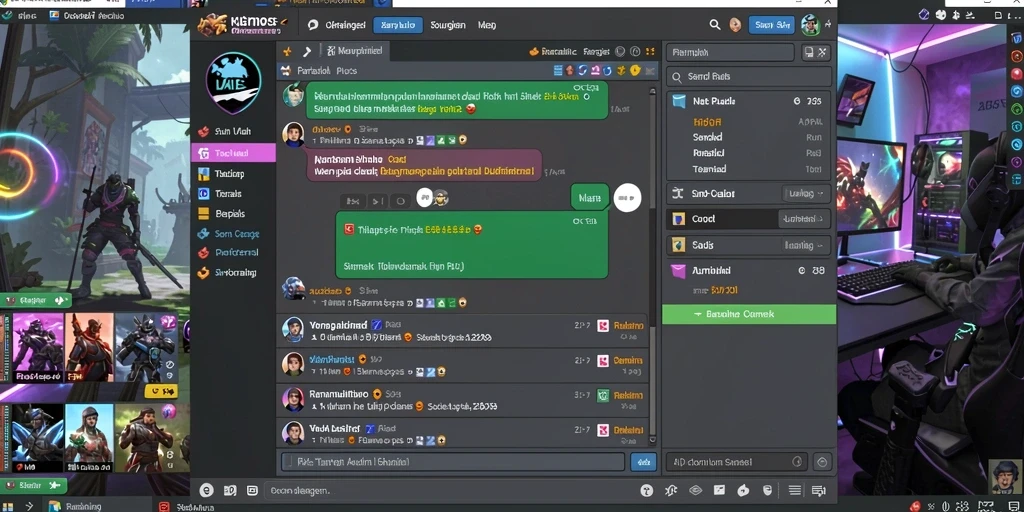Click the list lines icon in bottom toolbar
Image resolution: width=1024 pixels, height=512 pixels.
pyautogui.click(x=795, y=490)
